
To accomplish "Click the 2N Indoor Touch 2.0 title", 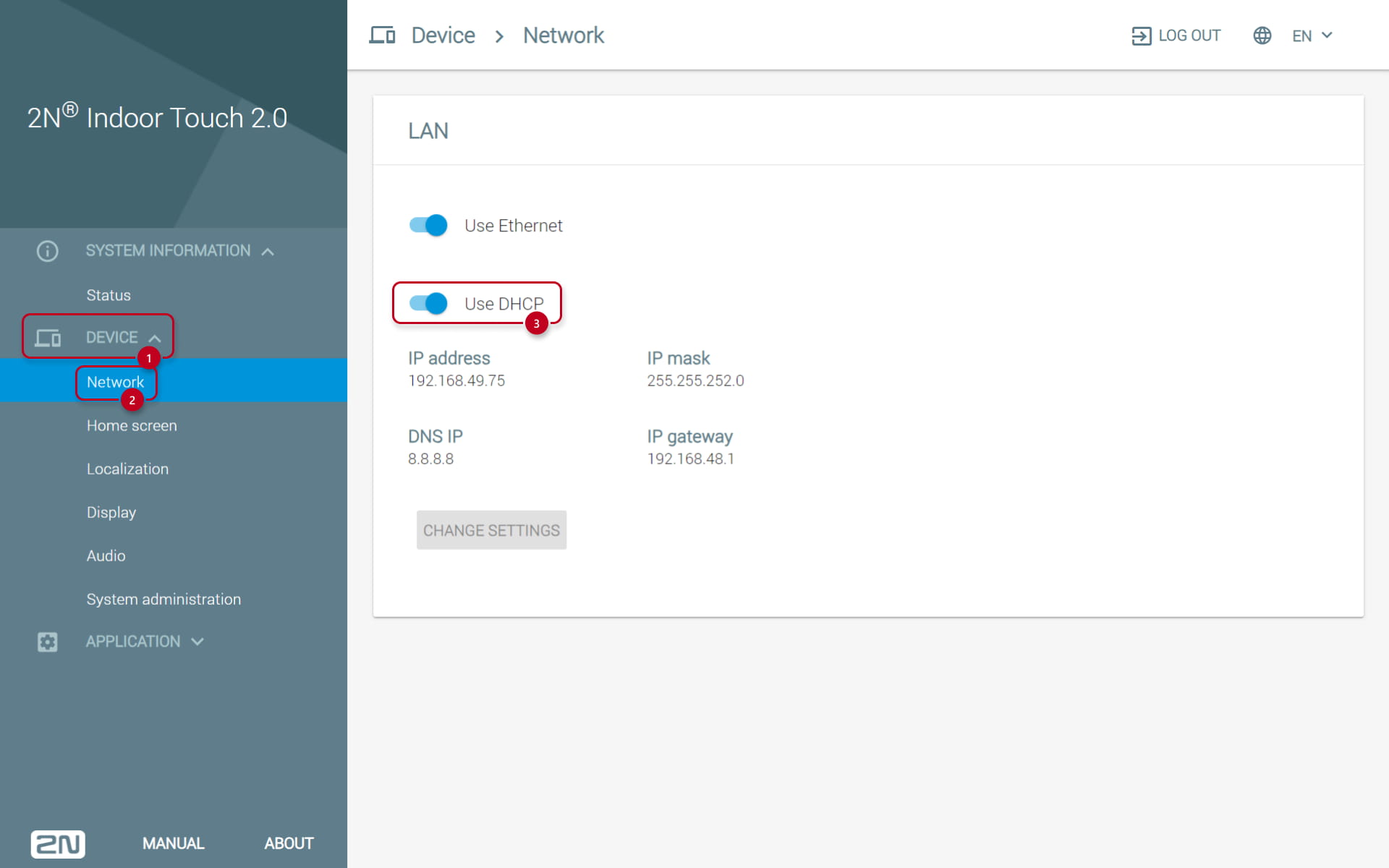I will [157, 117].
